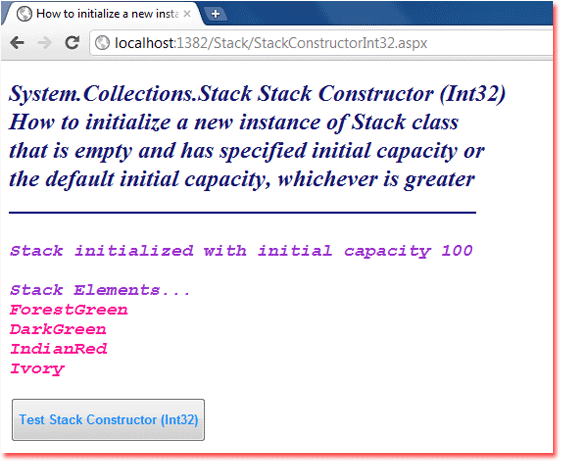Click the 'Stack Elements...' label
The width and height of the screenshot is (563, 461).
tap(100, 290)
